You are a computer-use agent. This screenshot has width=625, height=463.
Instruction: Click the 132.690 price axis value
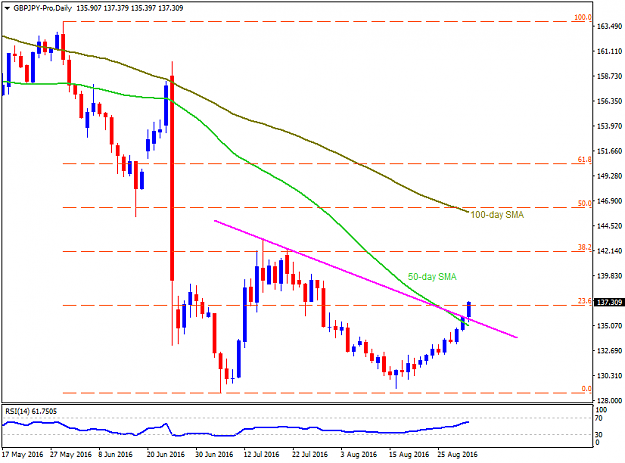tap(609, 351)
